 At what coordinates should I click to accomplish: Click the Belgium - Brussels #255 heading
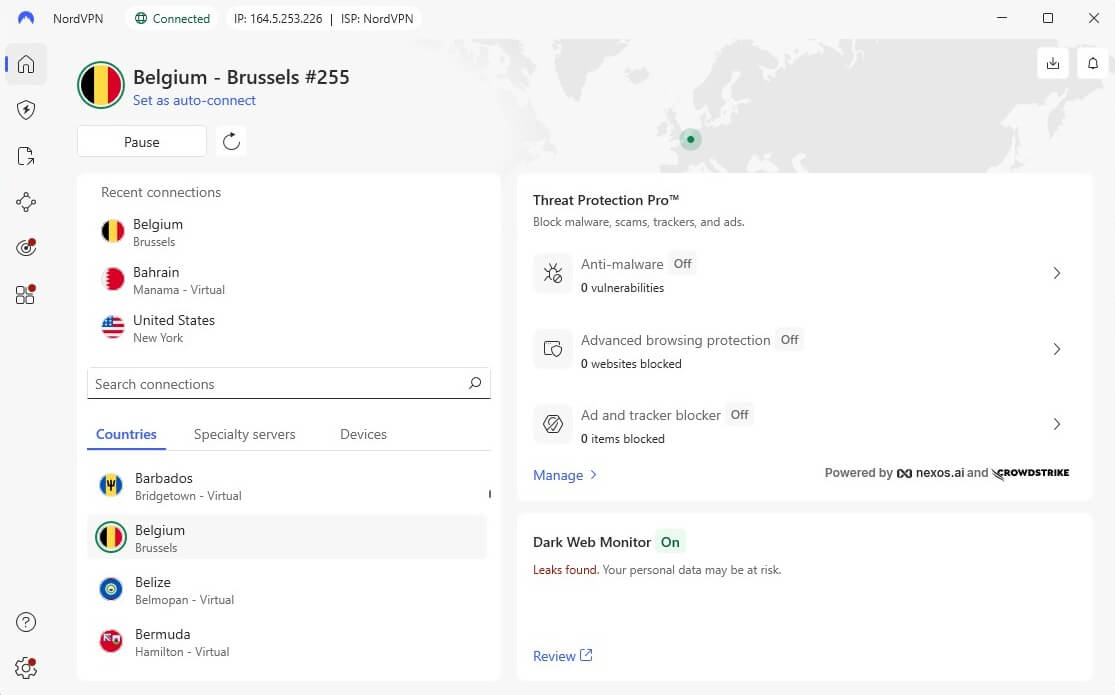[241, 77]
